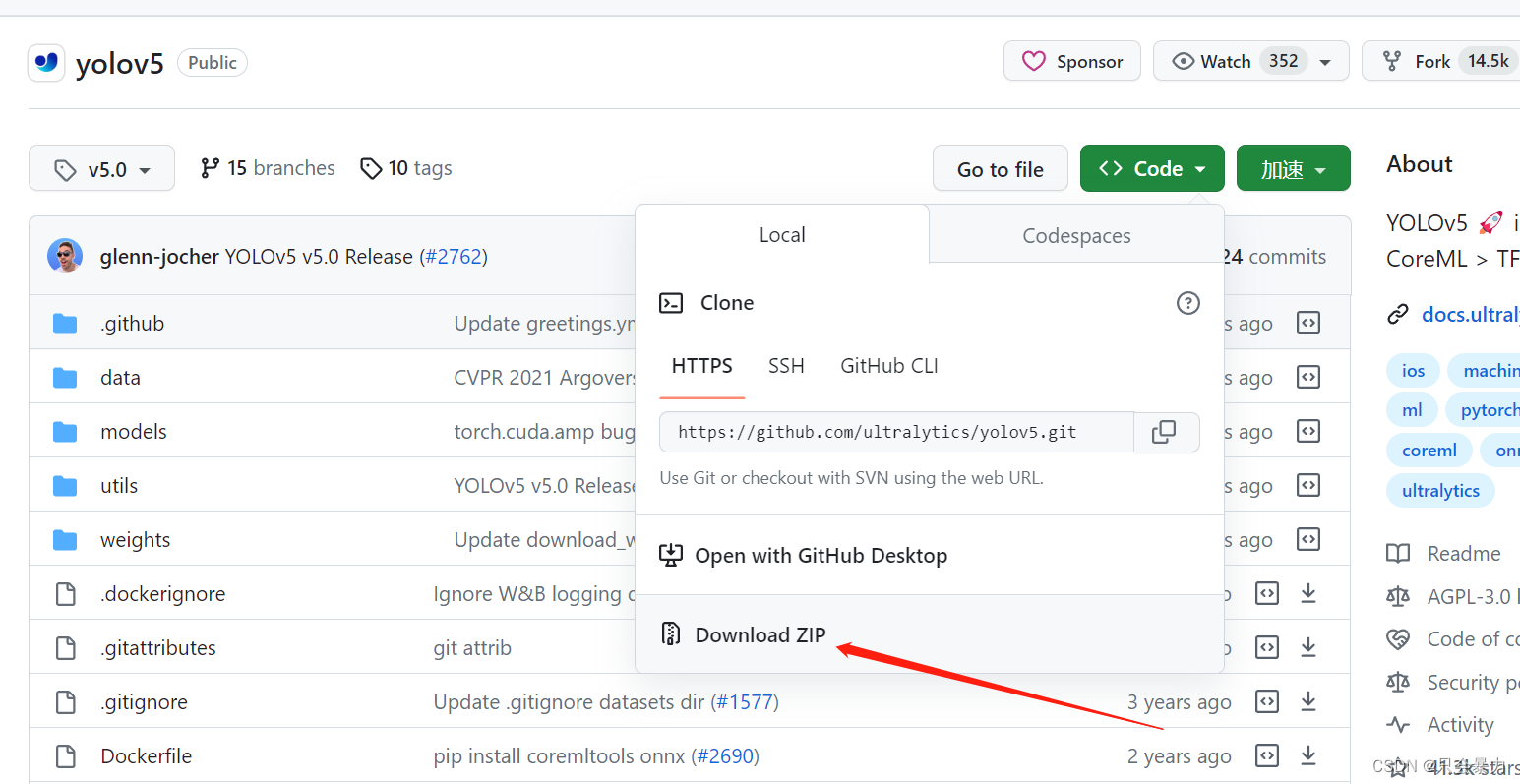Image resolution: width=1520 pixels, height=784 pixels.
Task: Click code view icon in data row
Action: [1308, 377]
